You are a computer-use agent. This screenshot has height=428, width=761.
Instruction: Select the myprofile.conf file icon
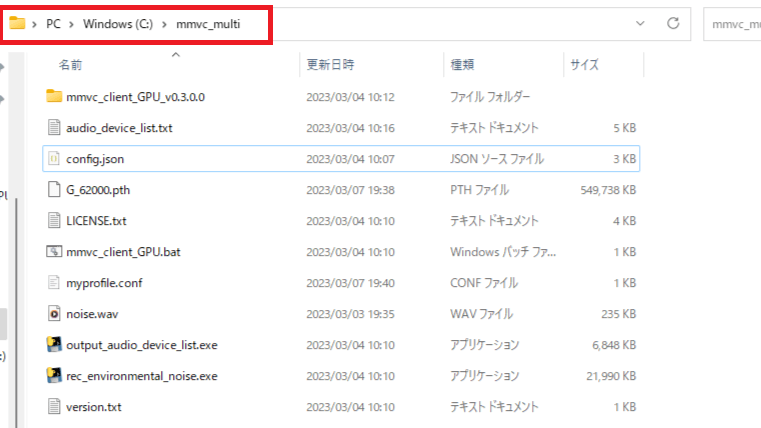54,282
